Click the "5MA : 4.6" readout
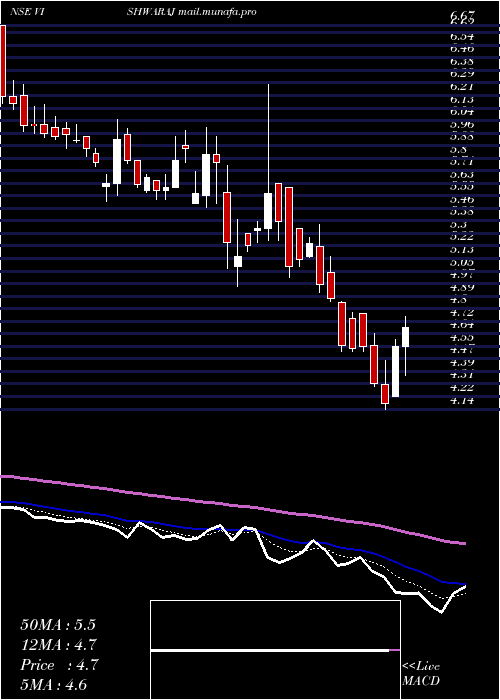The height and width of the screenshot is (700, 500). (54, 685)
